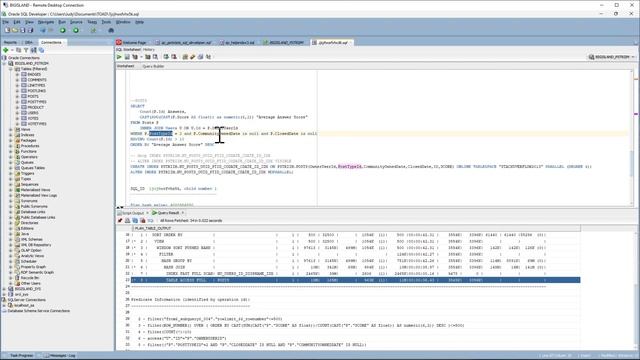Screen dimensions: 640x360
Task: Open the New Connection dropdown arrow
Action: (12, 50)
